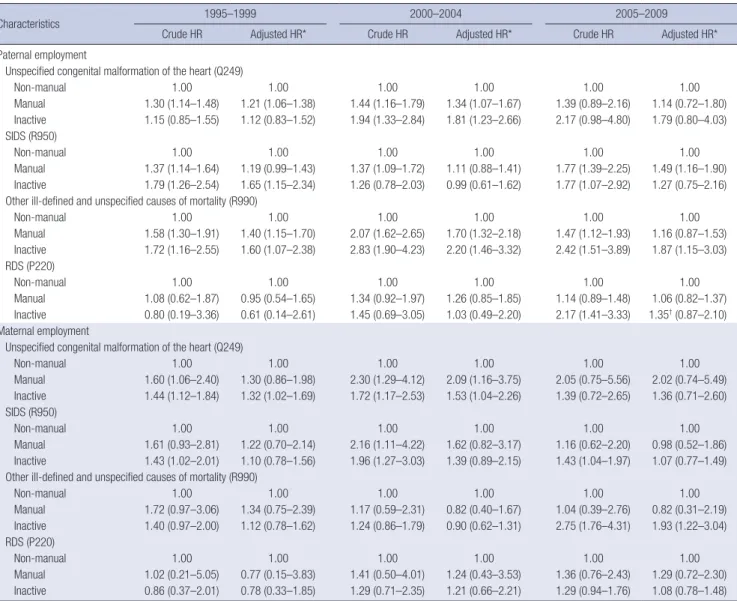
Task: Select cell '1.77 (1.39–2.25)'
Action: pos(593,169)
